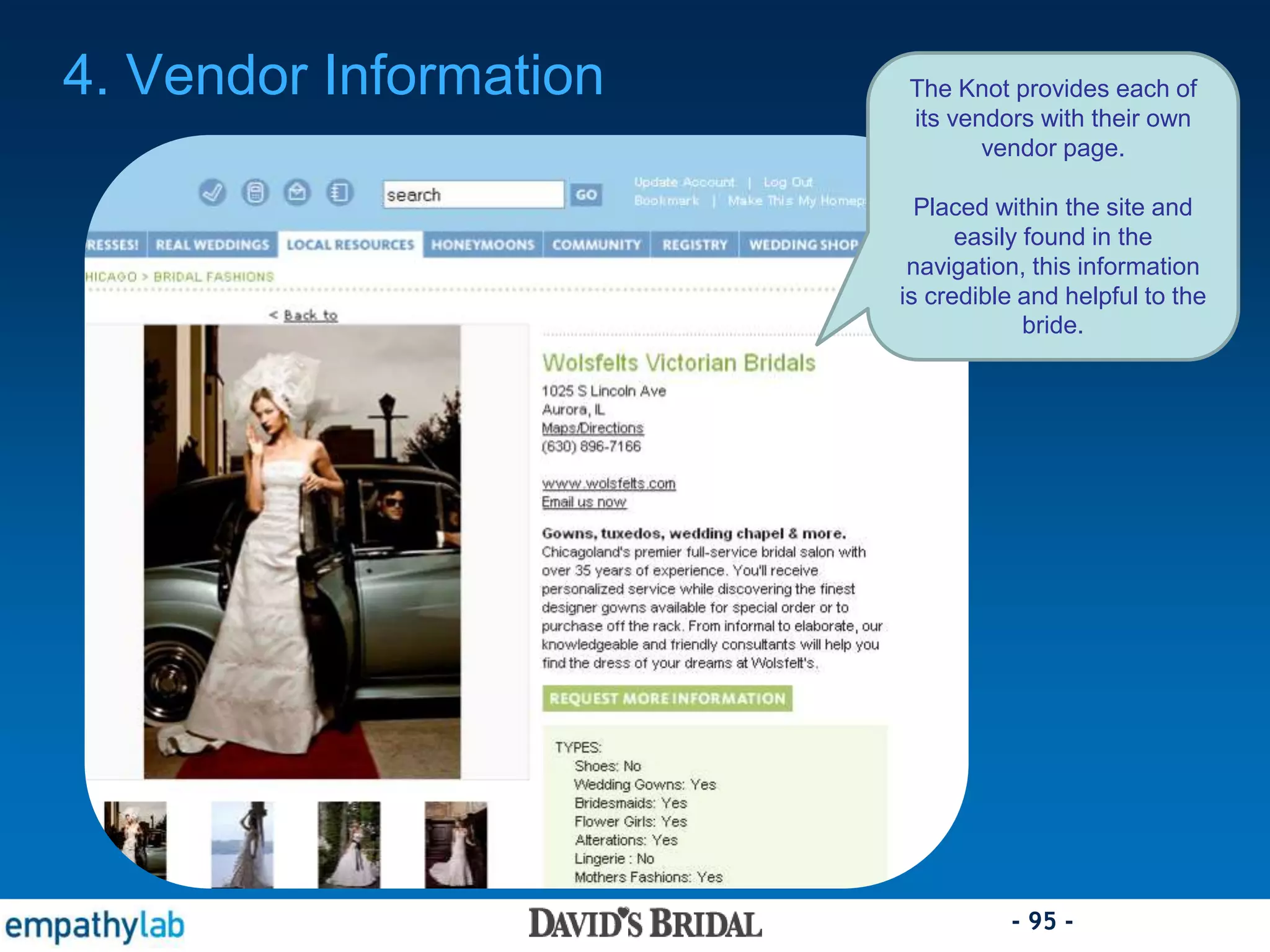Open the Honeymoons tab

pyautogui.click(x=483, y=245)
